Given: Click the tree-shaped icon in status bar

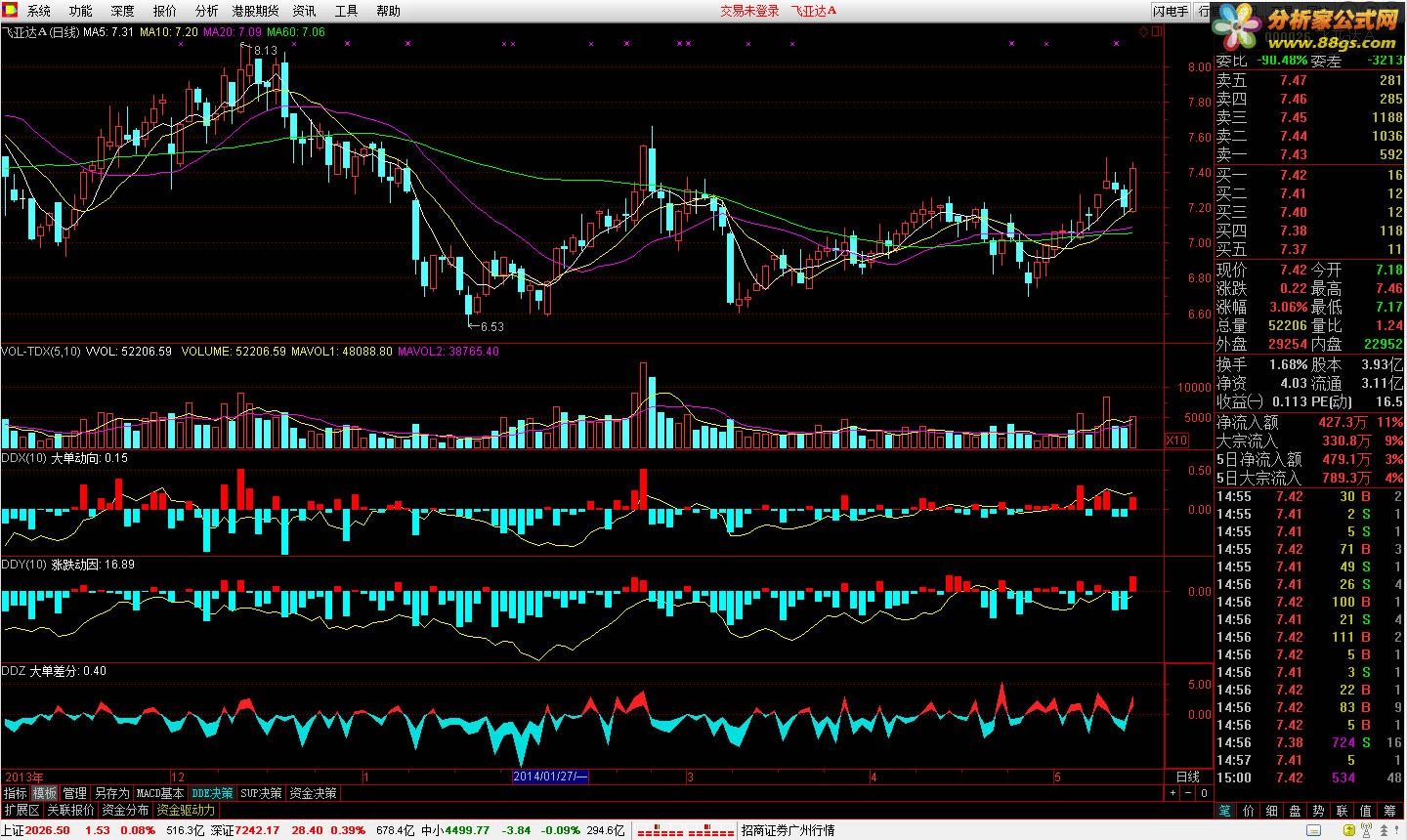Looking at the screenshot, I should point(1385,830).
